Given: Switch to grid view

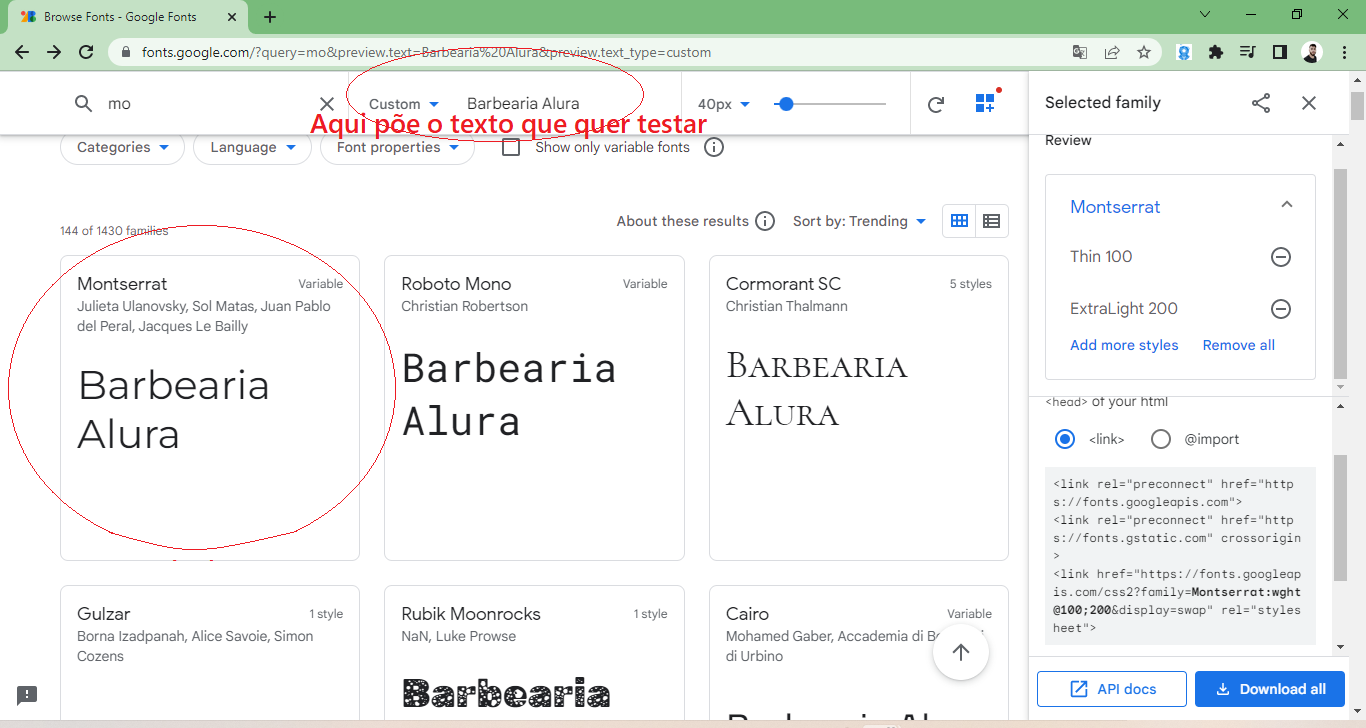Looking at the screenshot, I should pos(959,221).
